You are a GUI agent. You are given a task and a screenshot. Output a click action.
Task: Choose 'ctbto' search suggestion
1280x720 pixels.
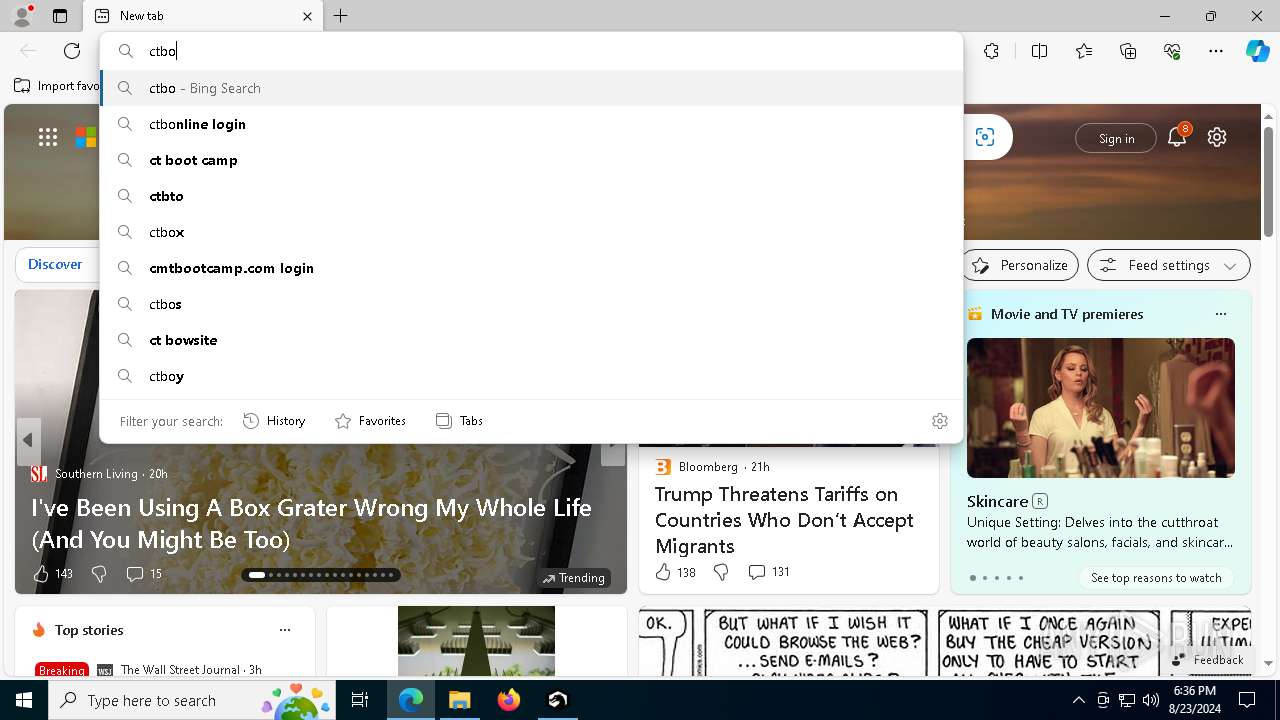[x=531, y=196]
